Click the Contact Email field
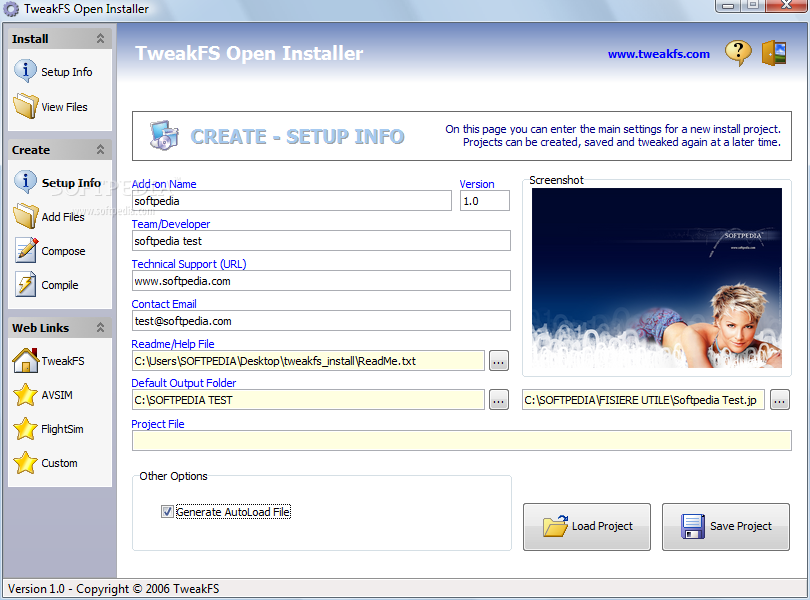Viewport: 810px width, 600px height. coord(321,320)
